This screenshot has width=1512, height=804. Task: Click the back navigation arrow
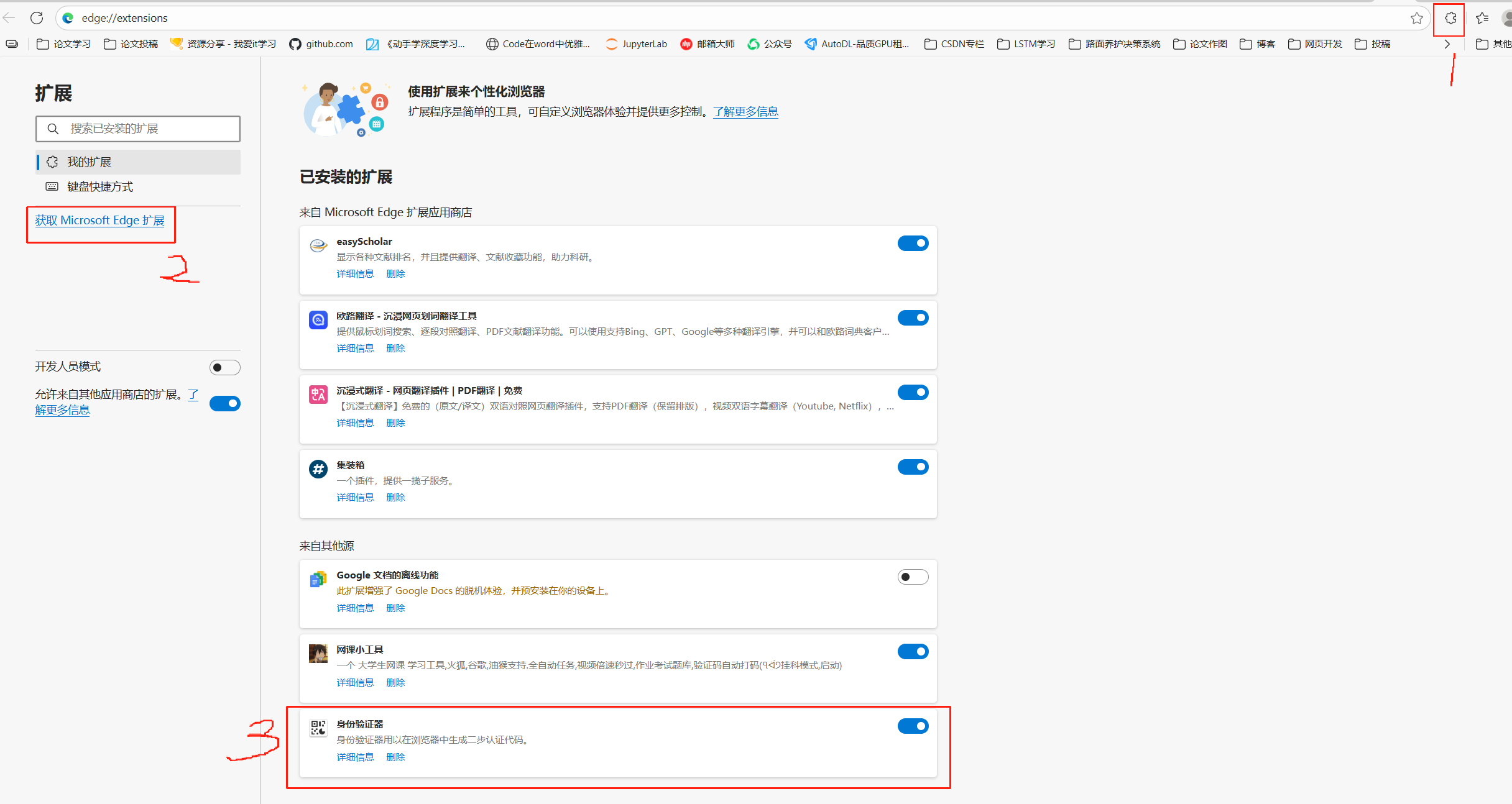click(9, 18)
